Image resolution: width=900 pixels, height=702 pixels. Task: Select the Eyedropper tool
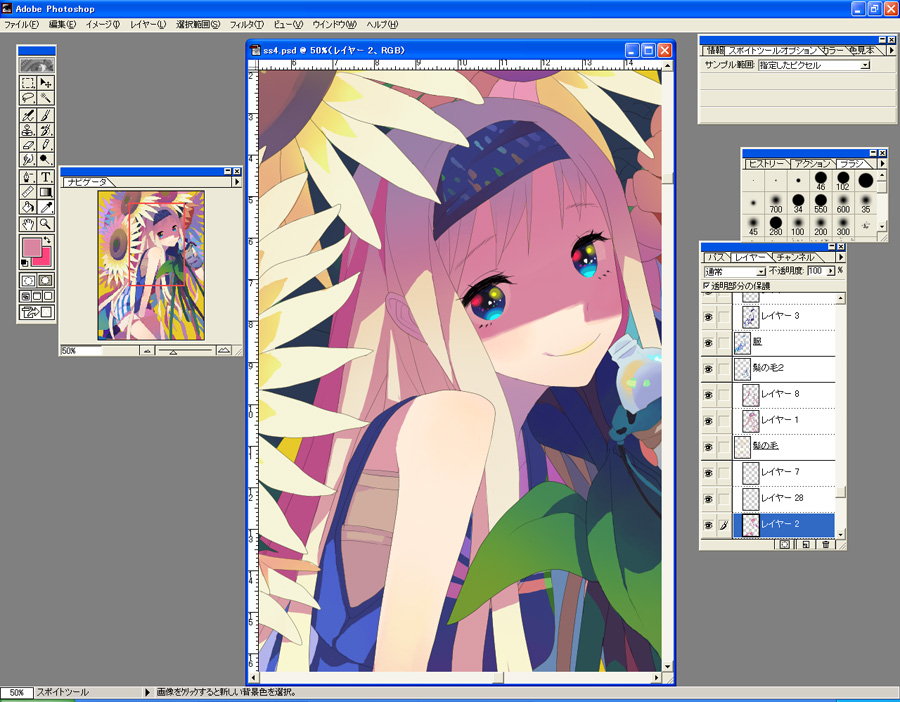click(45, 207)
